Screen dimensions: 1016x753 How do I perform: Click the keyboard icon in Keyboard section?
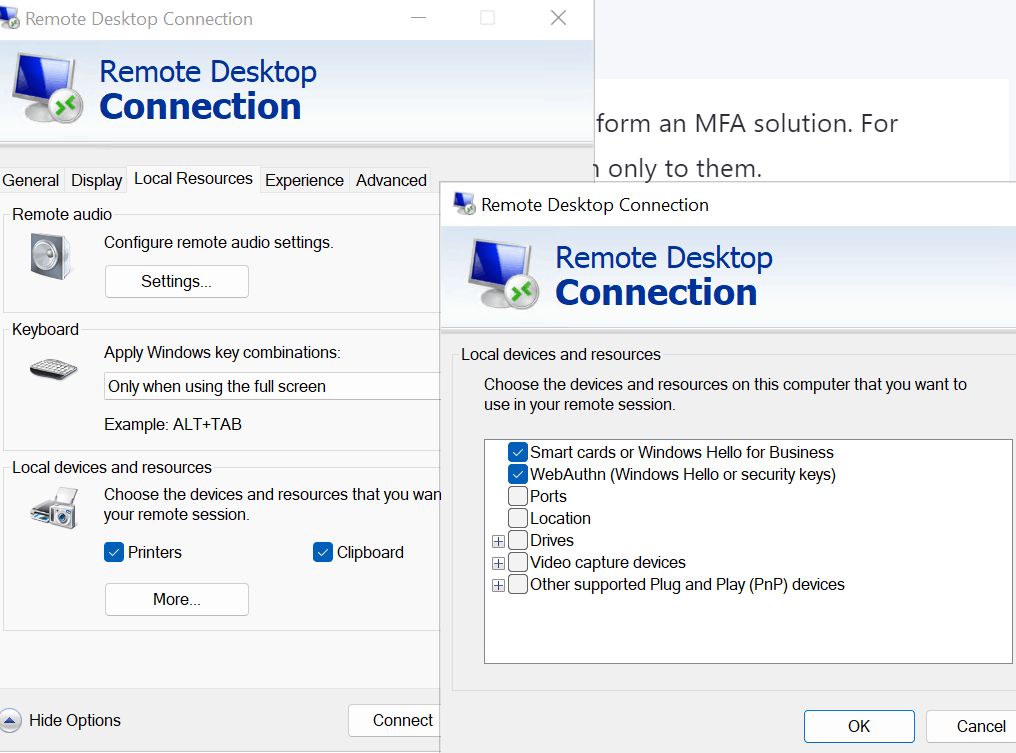pos(53,370)
